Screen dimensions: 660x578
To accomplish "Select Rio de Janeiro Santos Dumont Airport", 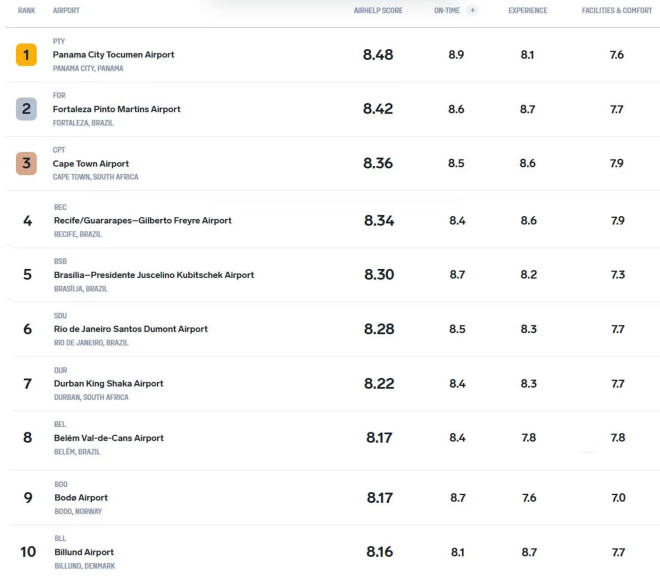I will [131, 329].
